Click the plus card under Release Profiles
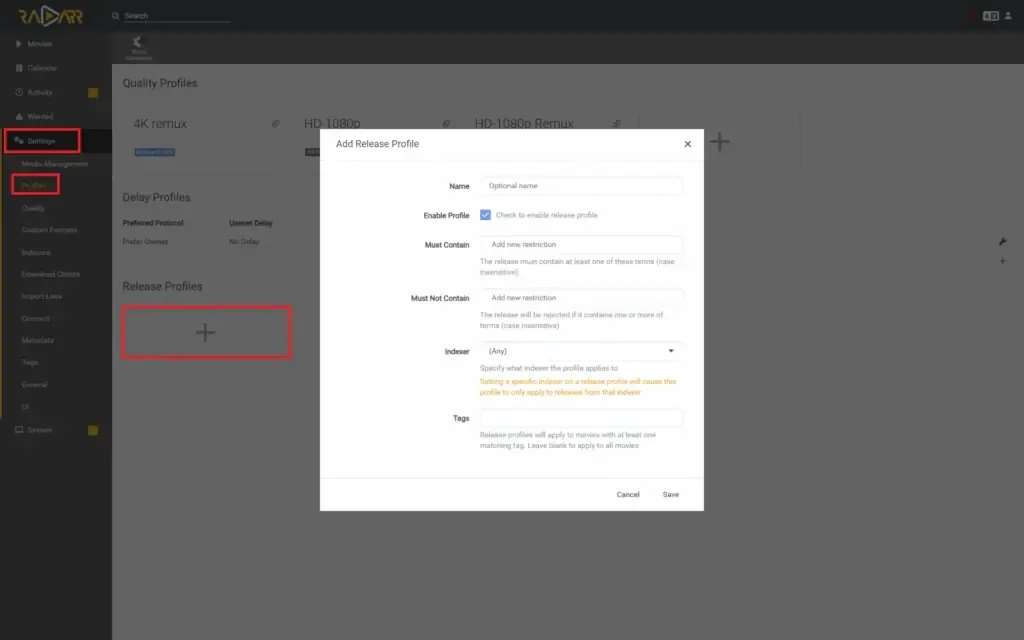The height and width of the screenshot is (640, 1024). click(x=206, y=333)
